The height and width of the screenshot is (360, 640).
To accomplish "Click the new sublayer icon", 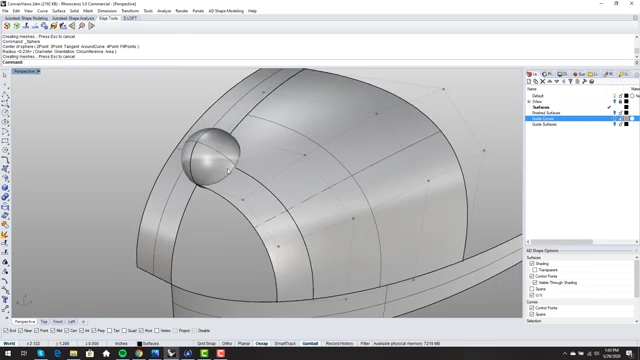I will [536, 82].
